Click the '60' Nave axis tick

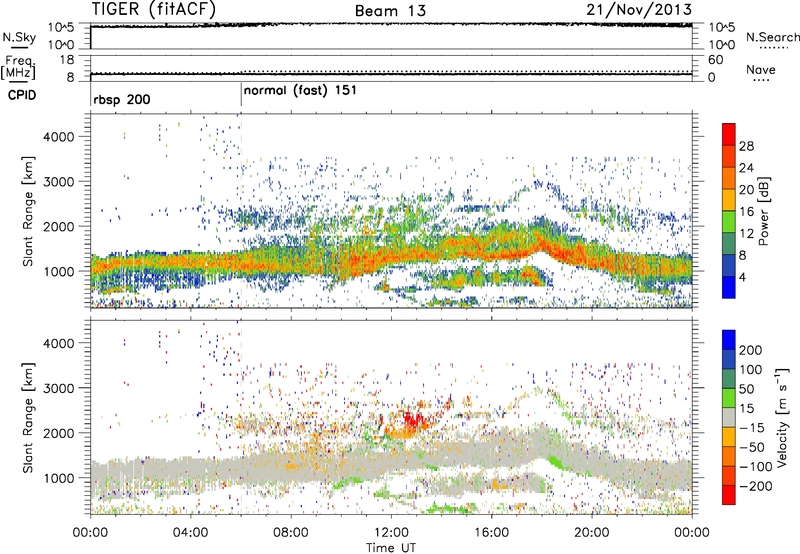tap(715, 60)
